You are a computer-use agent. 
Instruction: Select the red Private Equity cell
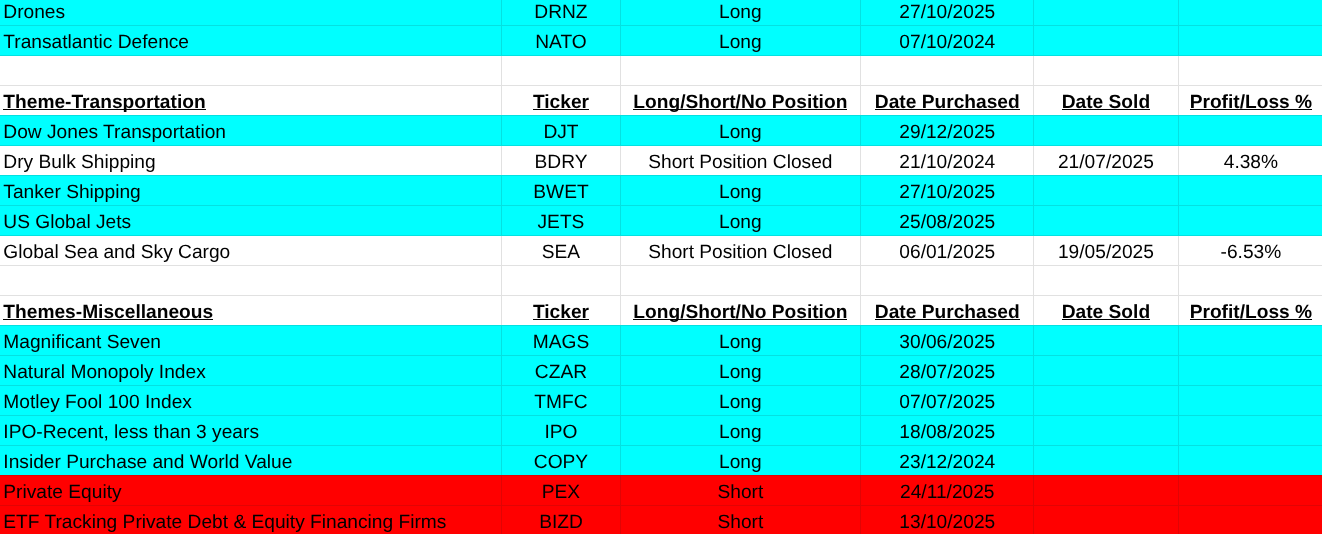pyautogui.click(x=63, y=492)
